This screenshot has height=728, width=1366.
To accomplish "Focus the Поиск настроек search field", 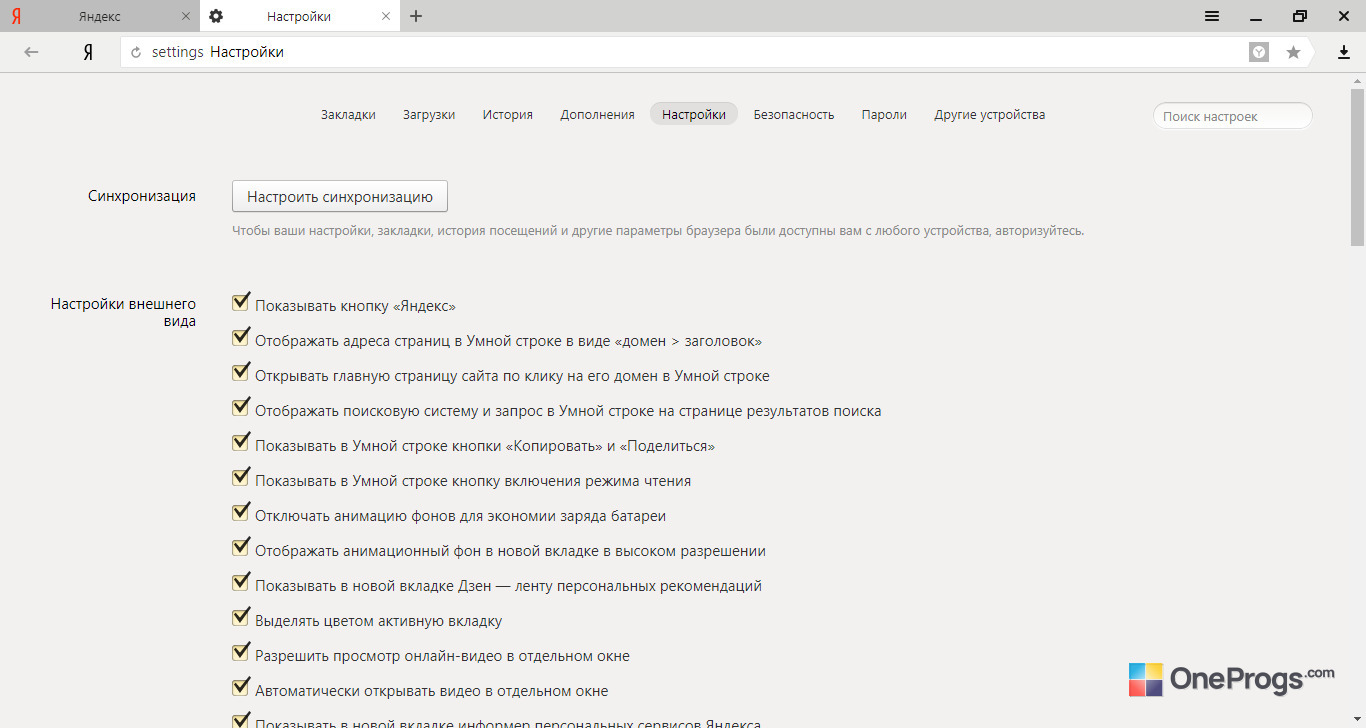I will [x=1233, y=116].
